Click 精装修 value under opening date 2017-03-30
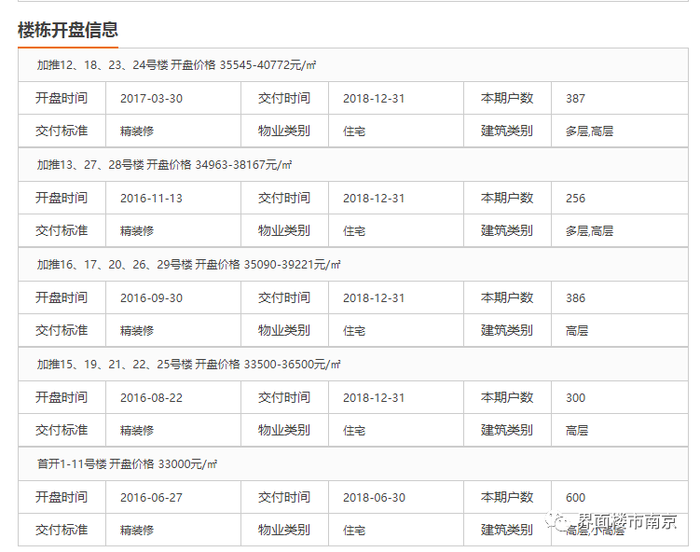The image size is (700, 552). 137,131
